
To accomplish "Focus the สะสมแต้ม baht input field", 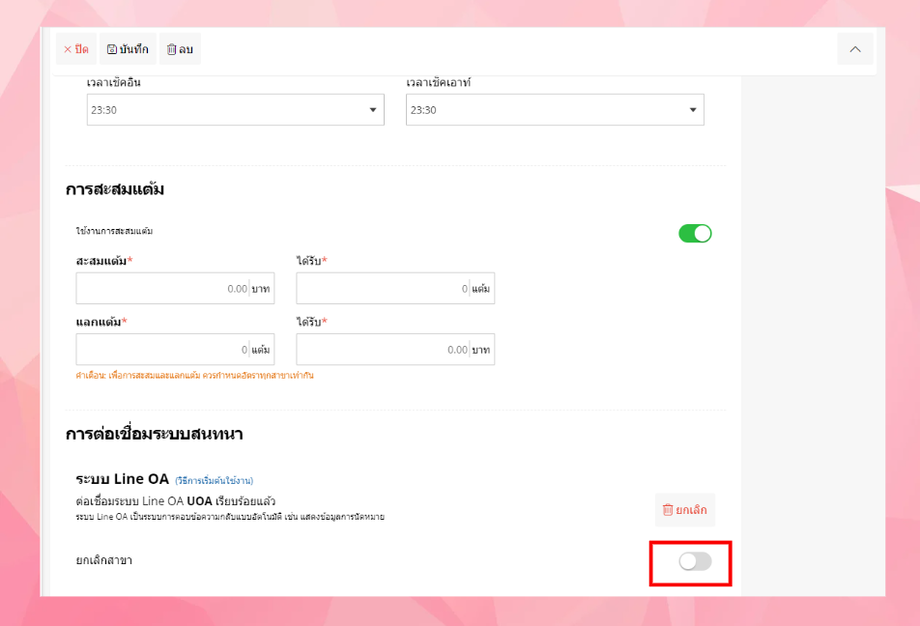I will pos(175,288).
